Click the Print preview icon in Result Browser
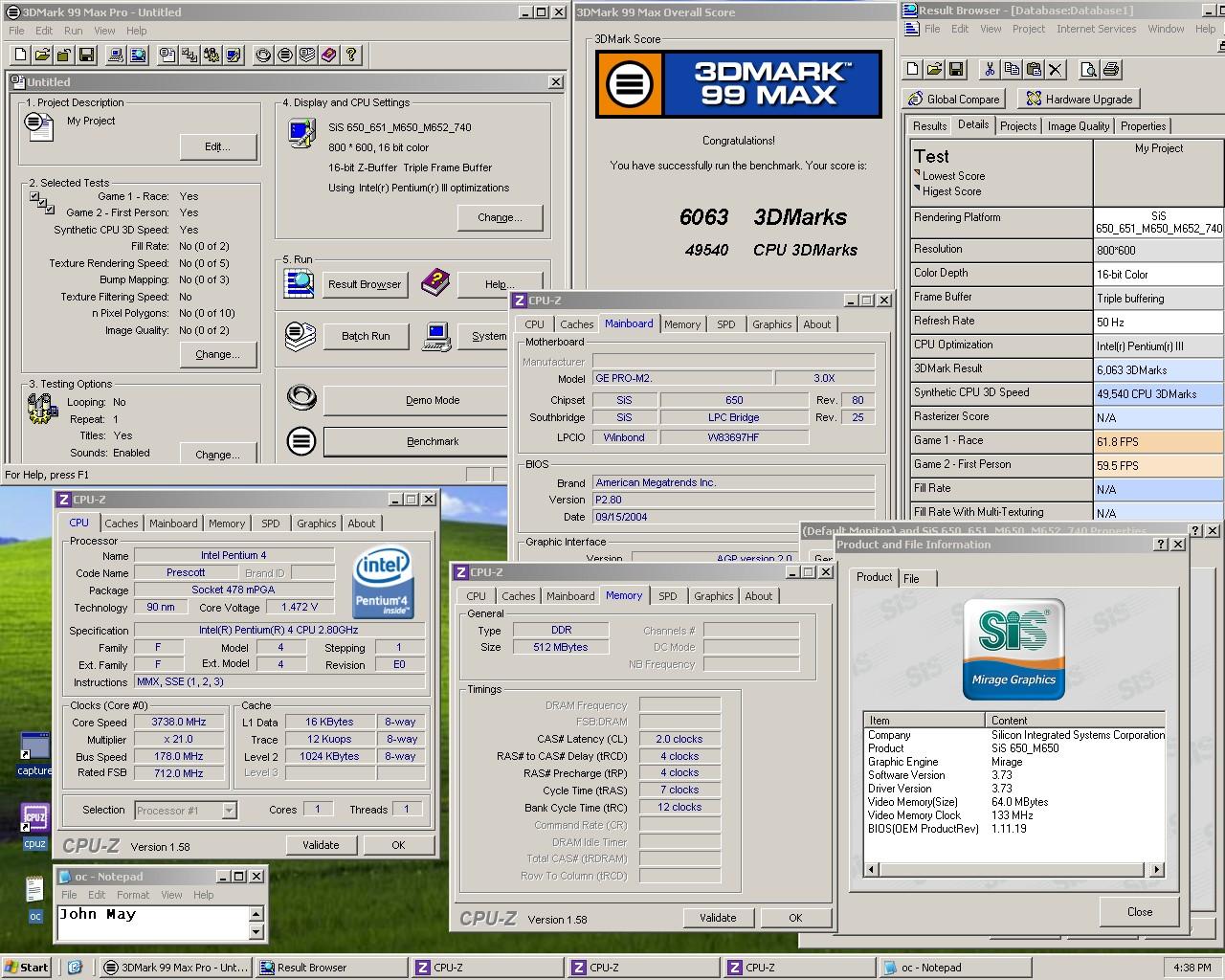This screenshot has width=1225, height=980. [1089, 69]
